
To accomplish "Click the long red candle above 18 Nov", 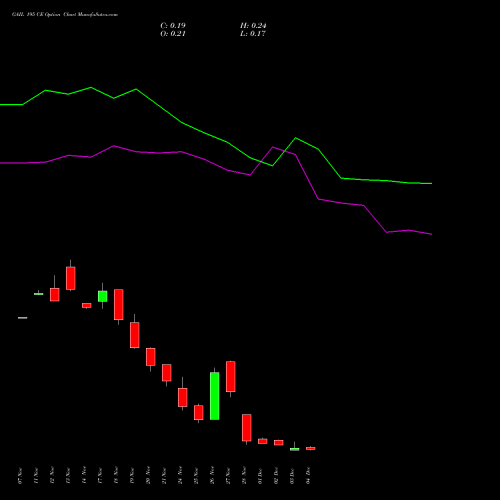I will 119,305.
